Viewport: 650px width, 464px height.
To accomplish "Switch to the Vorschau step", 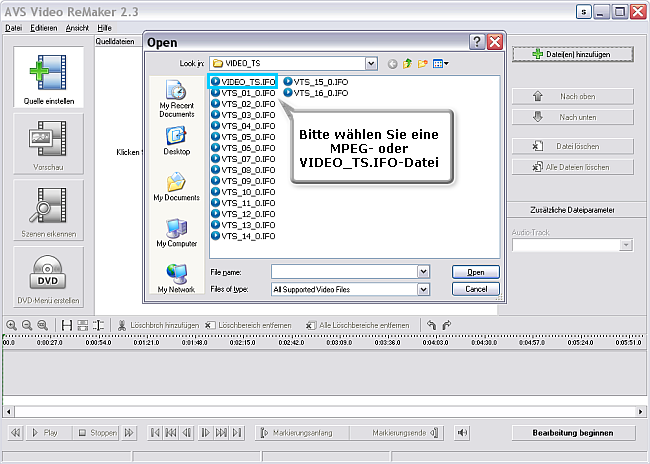I will 49,144.
